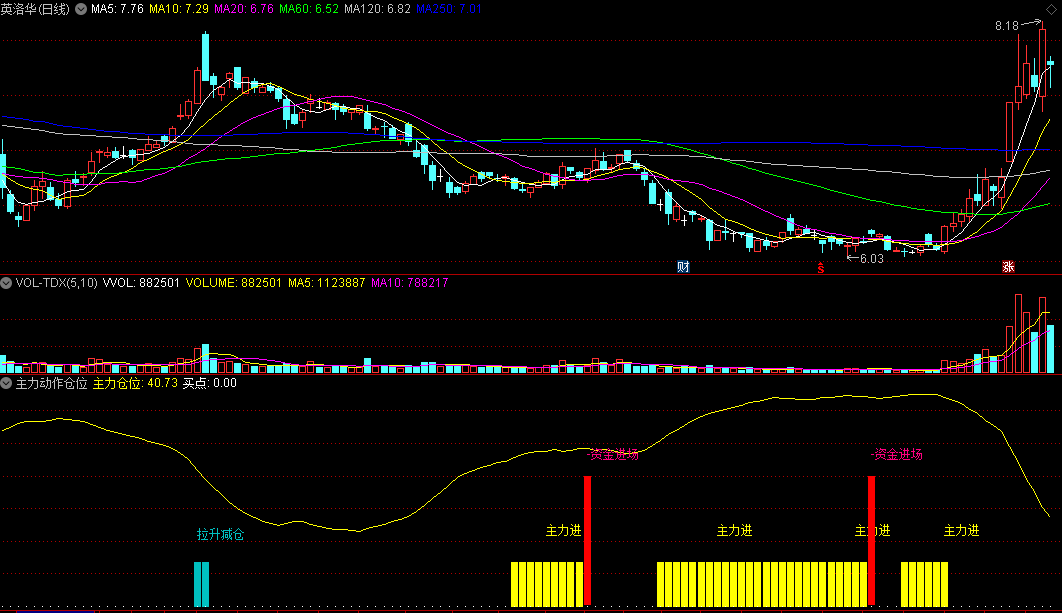Image resolution: width=1062 pixels, height=613 pixels.
Task: Click the red 涨 marker on the chart
Action: coord(1008,267)
